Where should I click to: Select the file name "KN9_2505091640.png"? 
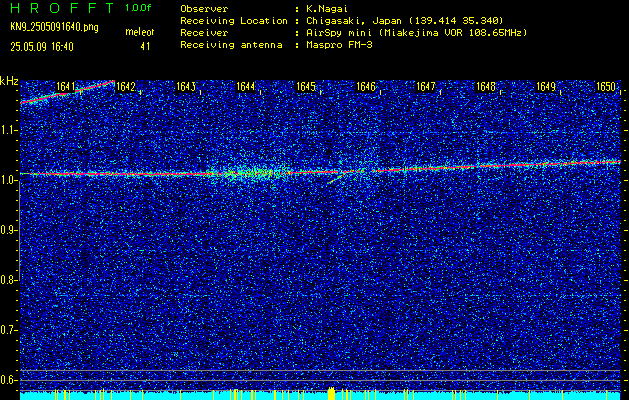tap(54, 27)
